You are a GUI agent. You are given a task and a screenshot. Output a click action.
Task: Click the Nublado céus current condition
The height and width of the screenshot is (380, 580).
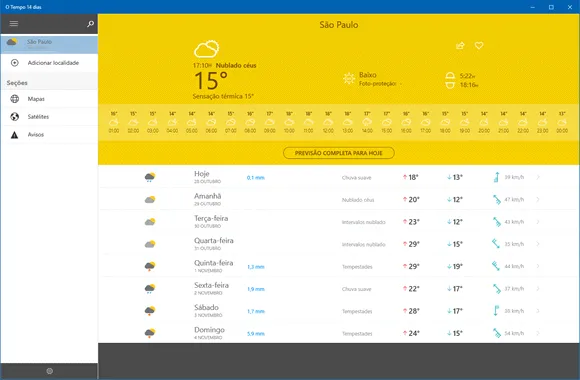[x=236, y=65]
